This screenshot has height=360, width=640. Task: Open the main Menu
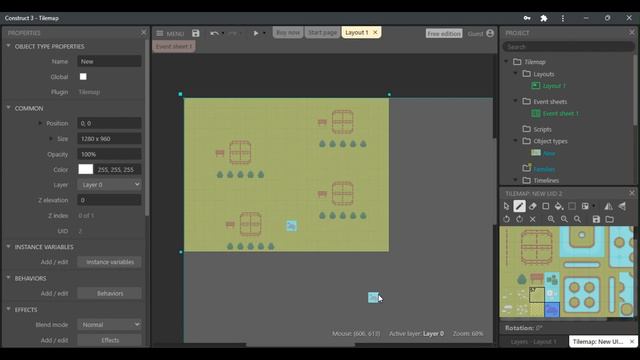pos(170,33)
